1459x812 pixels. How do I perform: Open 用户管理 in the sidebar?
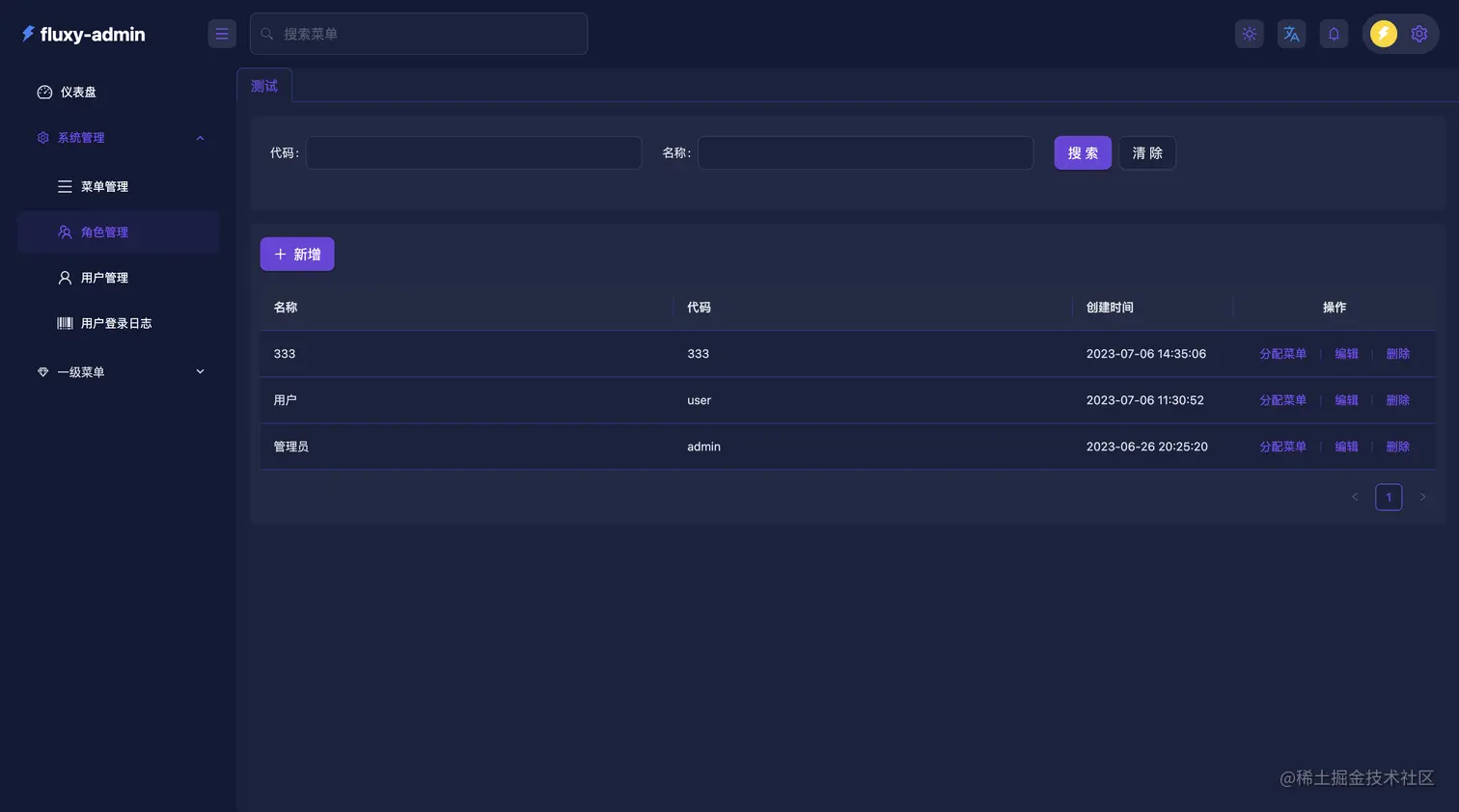119,278
